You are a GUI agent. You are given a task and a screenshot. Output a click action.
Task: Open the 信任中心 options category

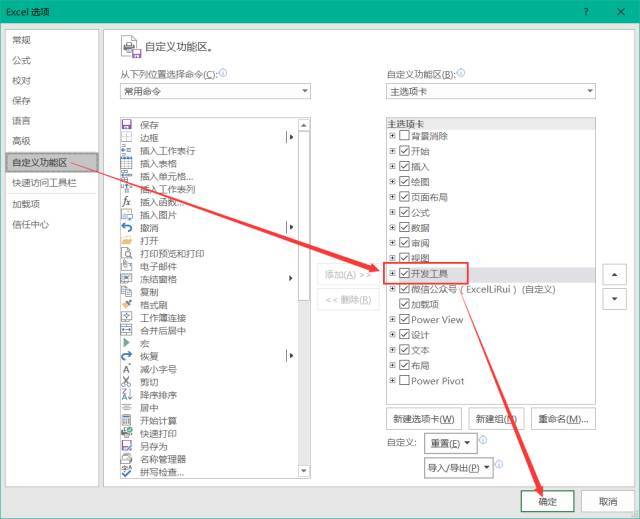point(30,224)
